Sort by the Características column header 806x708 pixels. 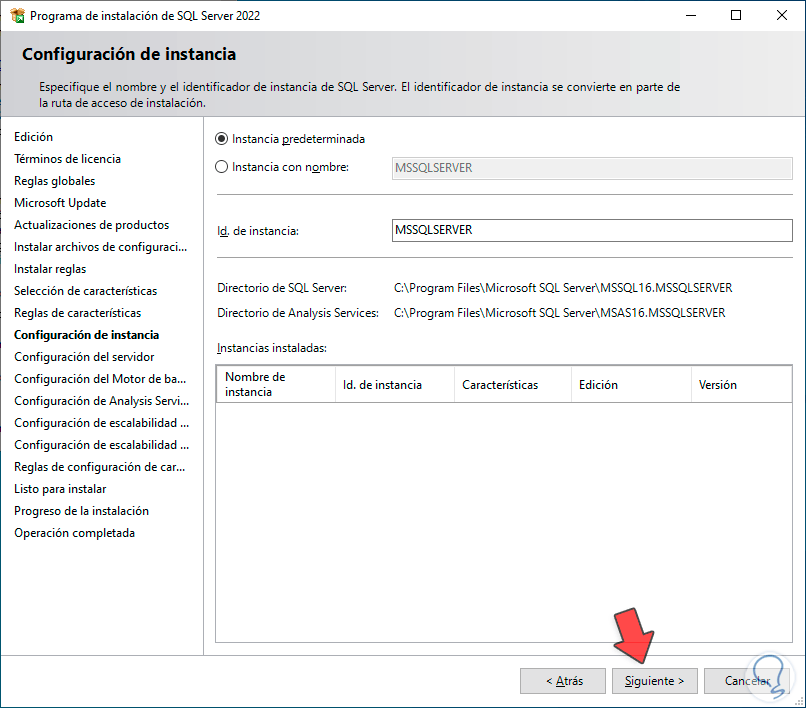pos(513,384)
